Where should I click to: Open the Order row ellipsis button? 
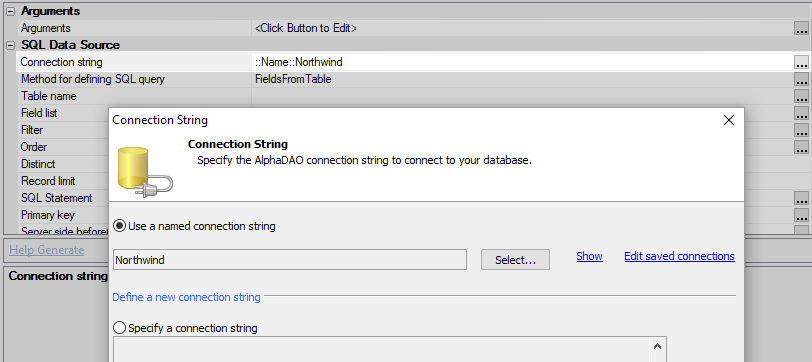point(801,147)
